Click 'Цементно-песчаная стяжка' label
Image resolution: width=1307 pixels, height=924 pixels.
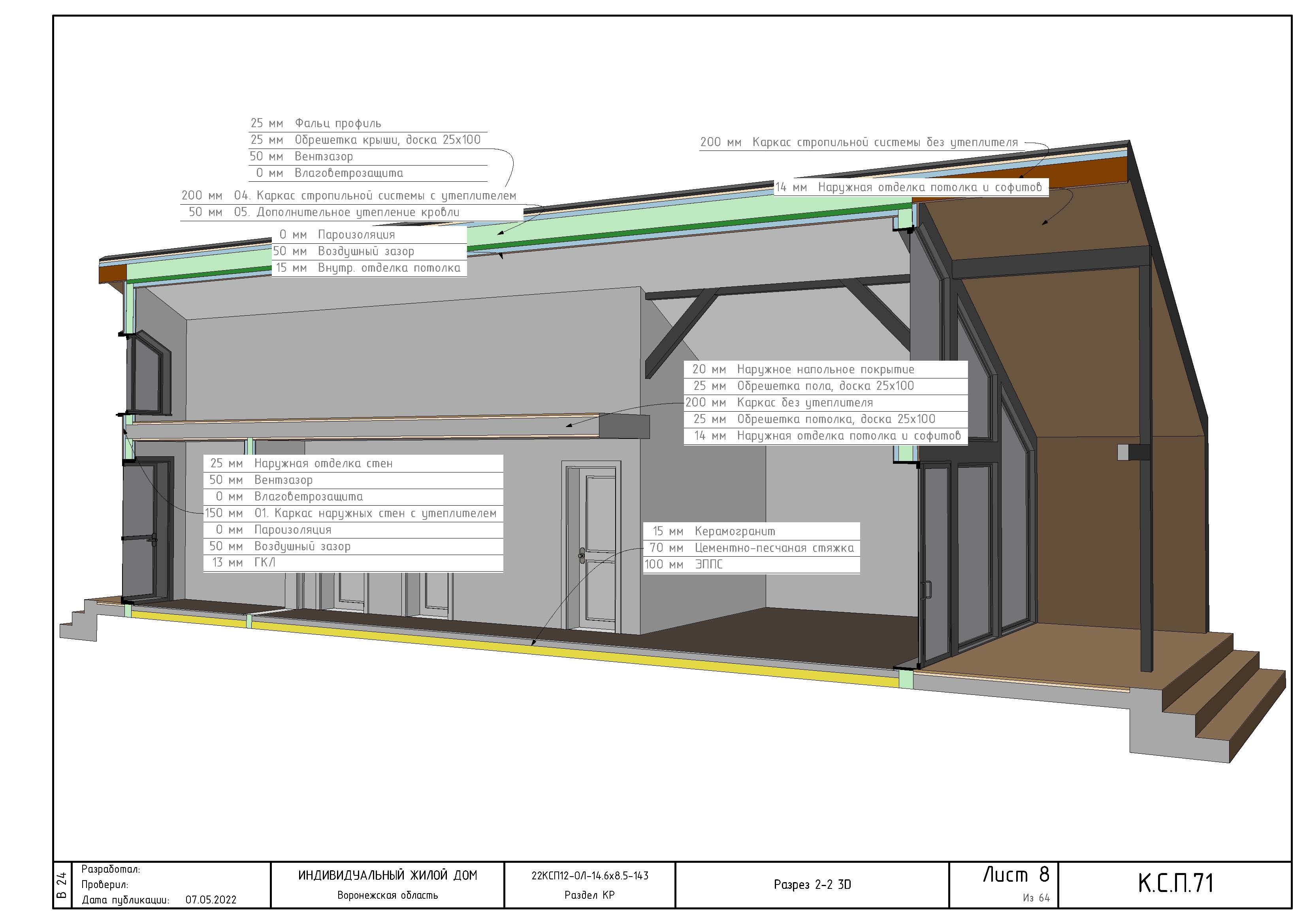pyautogui.click(x=774, y=548)
